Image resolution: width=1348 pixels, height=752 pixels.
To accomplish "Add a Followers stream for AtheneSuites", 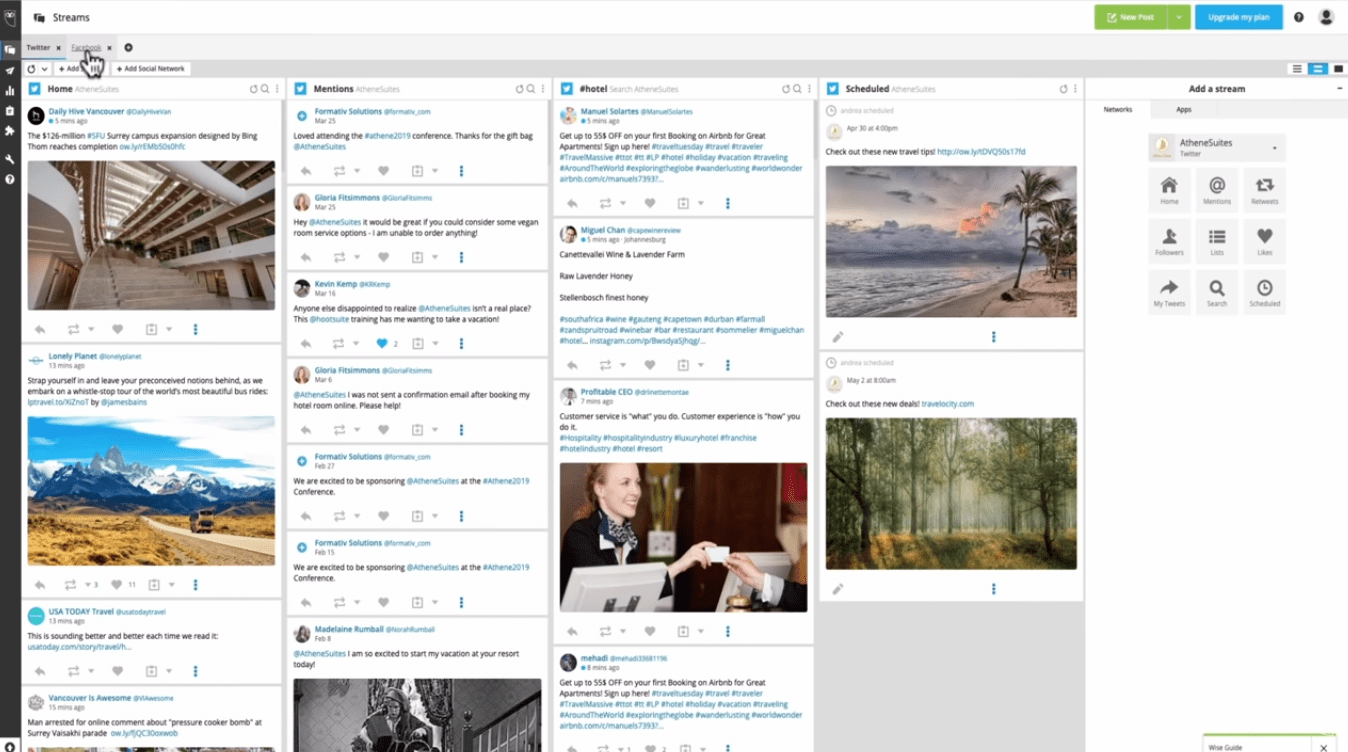I will 1168,240.
